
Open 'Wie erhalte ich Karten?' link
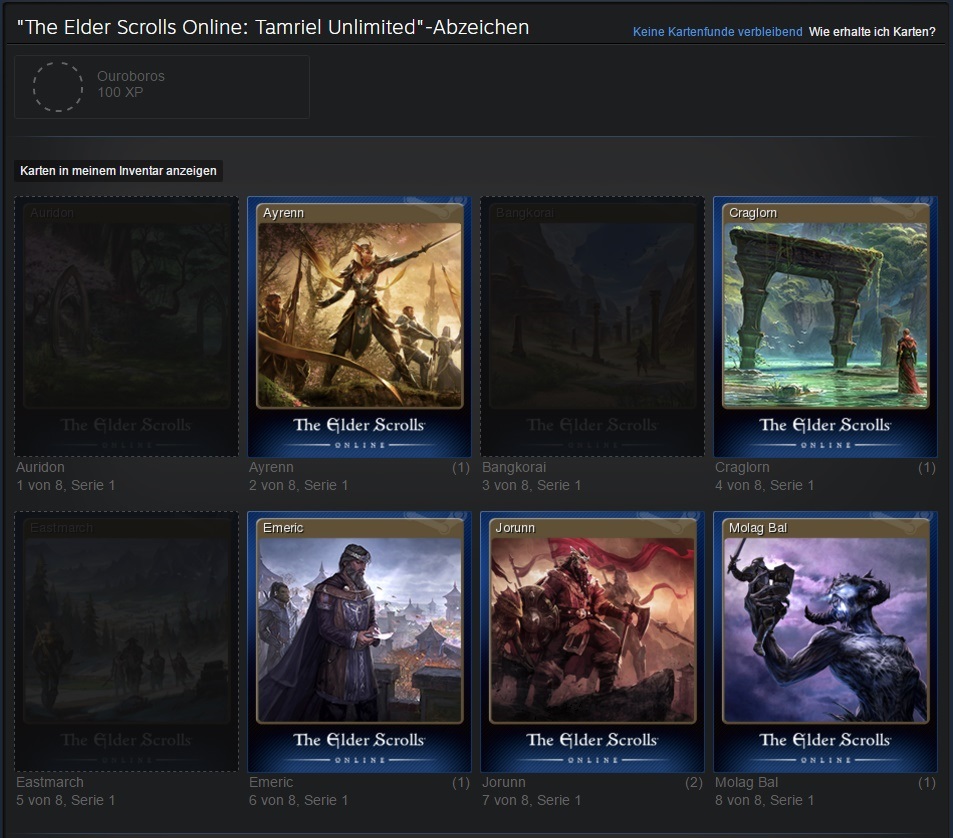872,32
